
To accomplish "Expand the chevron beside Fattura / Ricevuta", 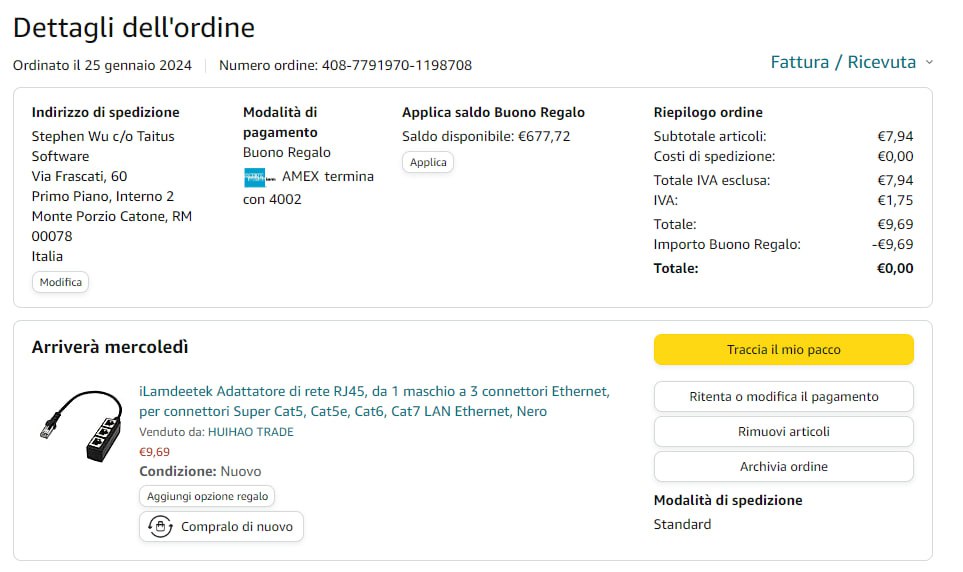I will pyautogui.click(x=929, y=62).
